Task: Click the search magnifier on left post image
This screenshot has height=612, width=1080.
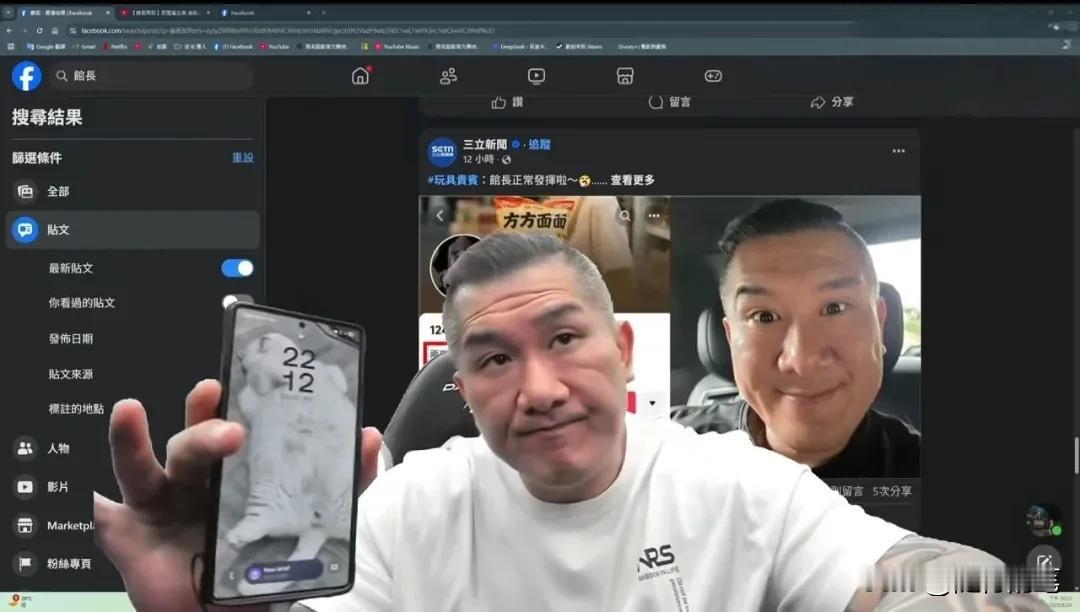Action: point(625,215)
